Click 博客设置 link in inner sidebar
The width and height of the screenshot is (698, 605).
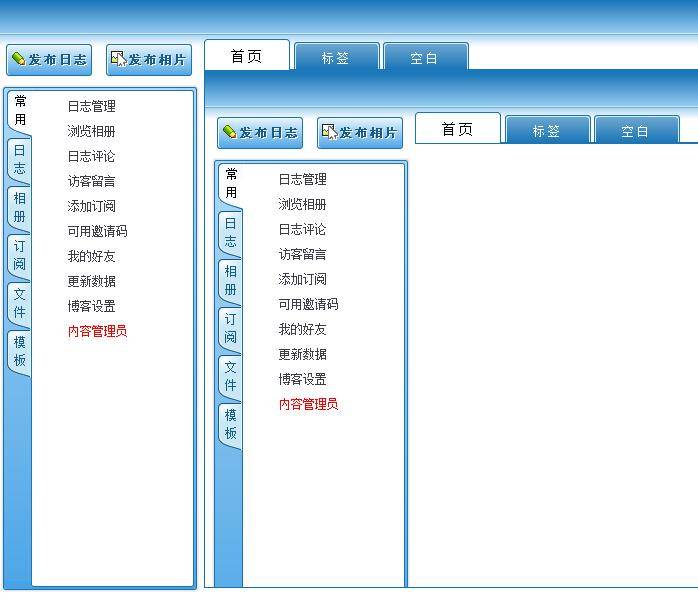pyautogui.click(x=302, y=379)
